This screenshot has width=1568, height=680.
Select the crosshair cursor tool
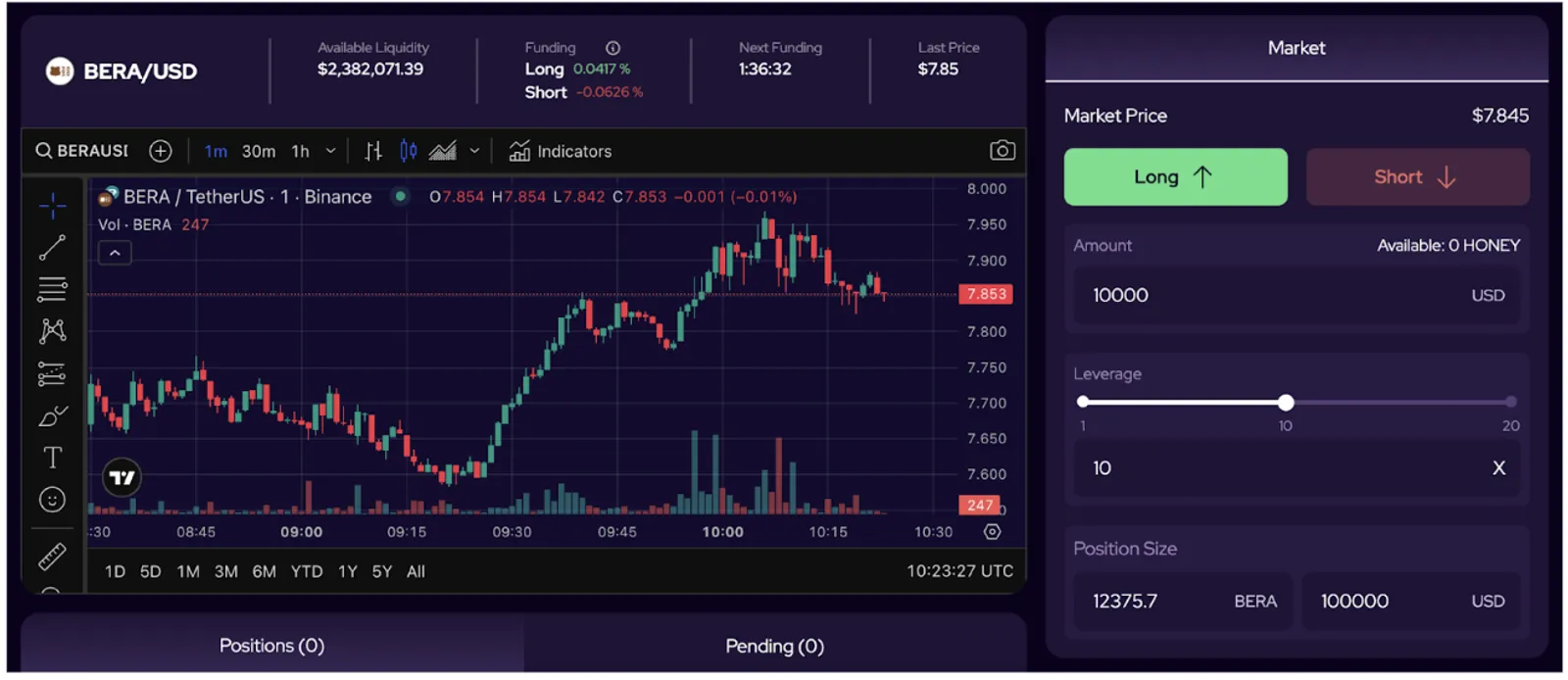[52, 204]
